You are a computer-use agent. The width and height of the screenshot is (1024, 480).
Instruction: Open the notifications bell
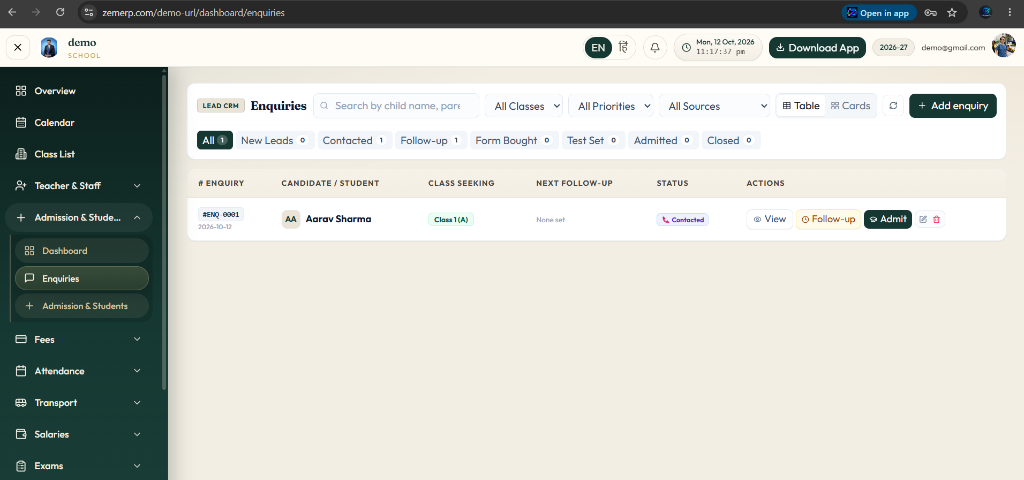coord(655,48)
